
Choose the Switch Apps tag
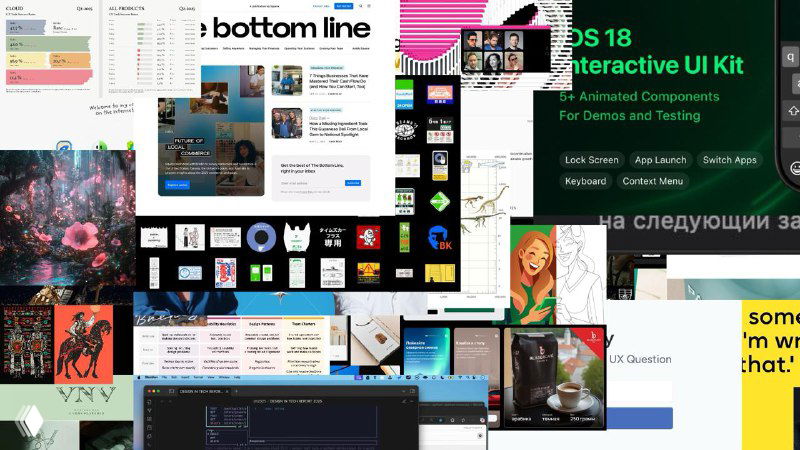pyautogui.click(x=729, y=160)
